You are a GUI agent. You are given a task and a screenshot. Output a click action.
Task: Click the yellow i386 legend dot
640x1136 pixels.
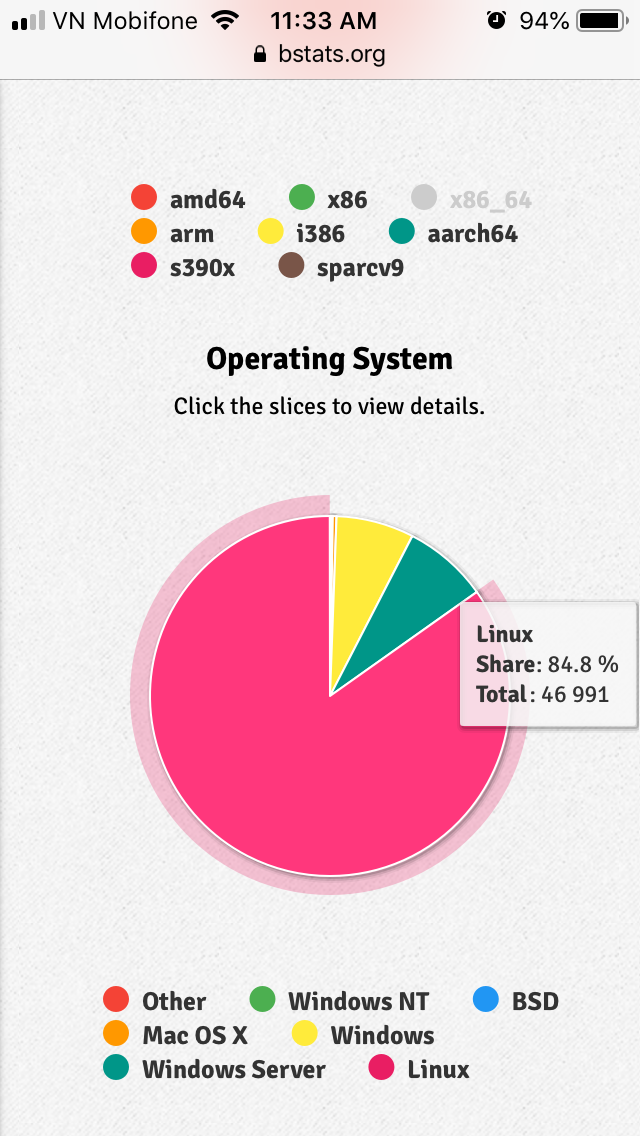(x=271, y=232)
